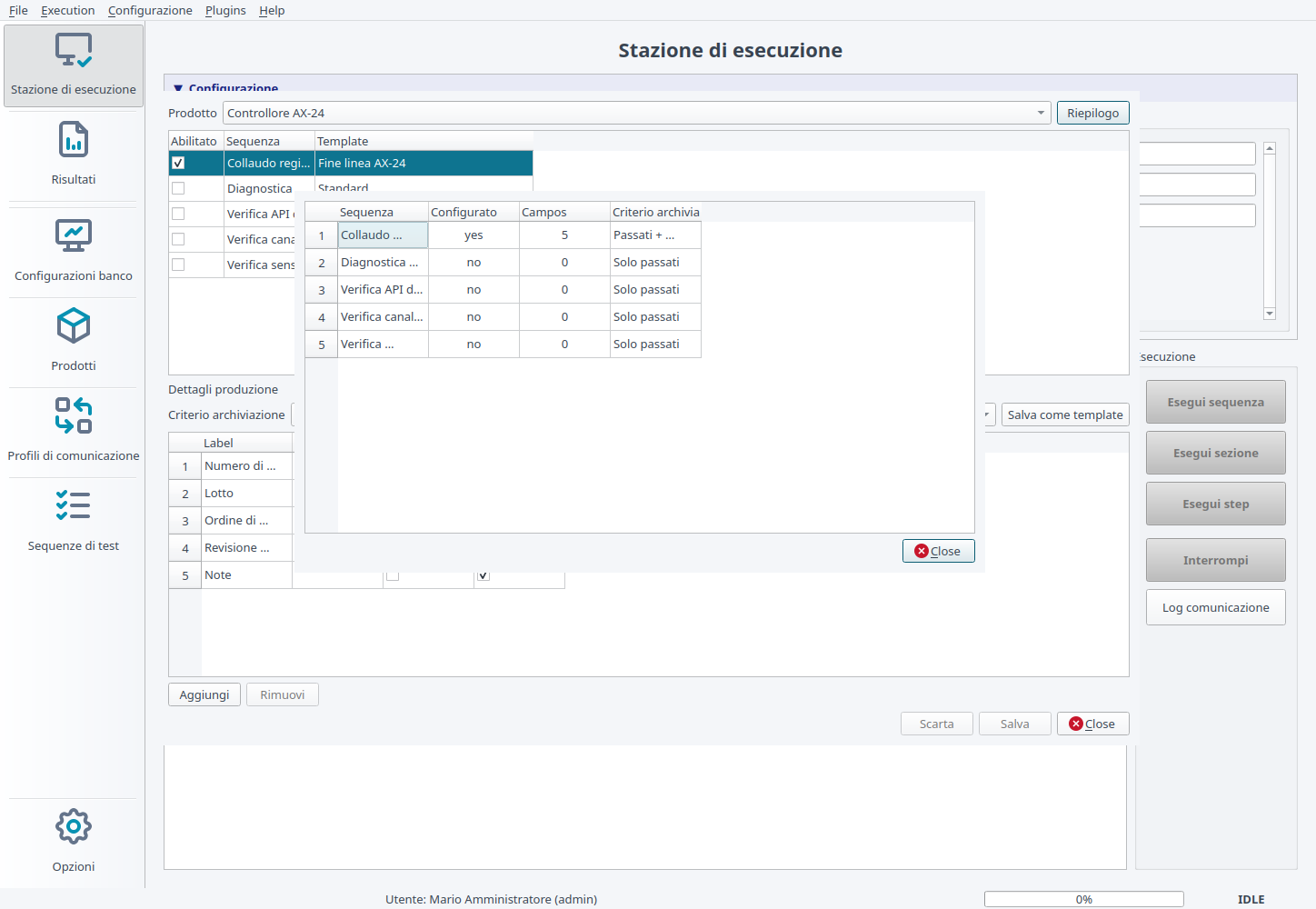Open the Prodotto Controllore AX-24 dropdown
The image size is (1316, 909).
[x=636, y=113]
